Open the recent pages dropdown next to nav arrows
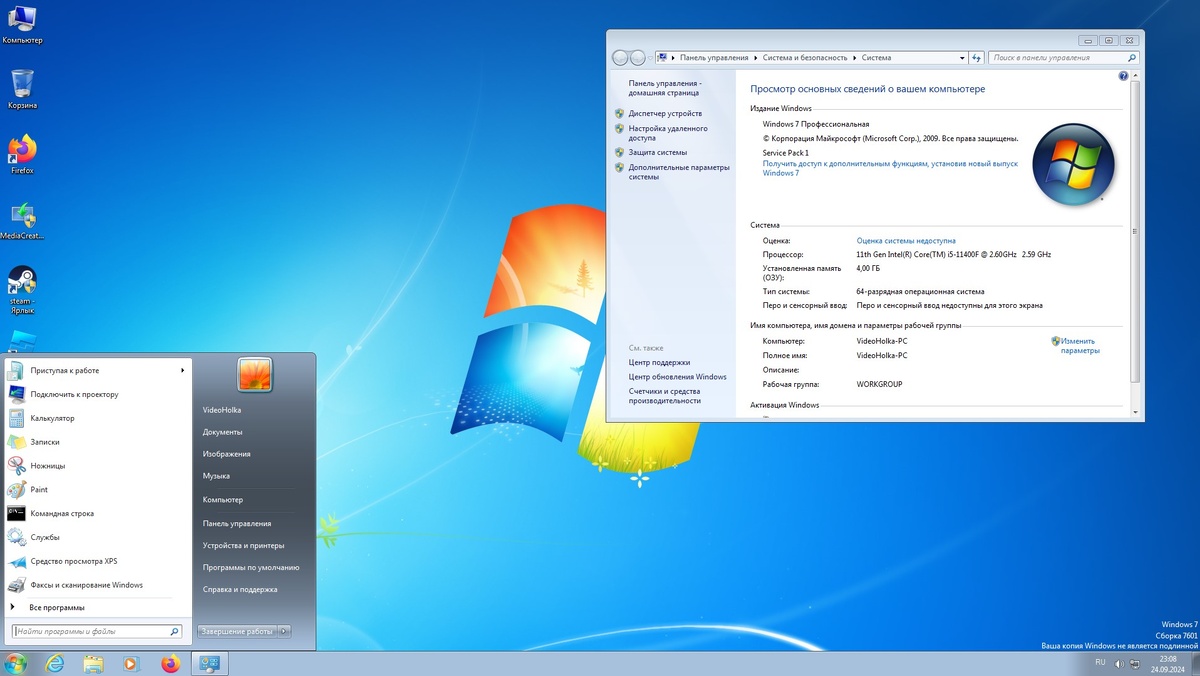The height and width of the screenshot is (676, 1200). click(x=651, y=58)
